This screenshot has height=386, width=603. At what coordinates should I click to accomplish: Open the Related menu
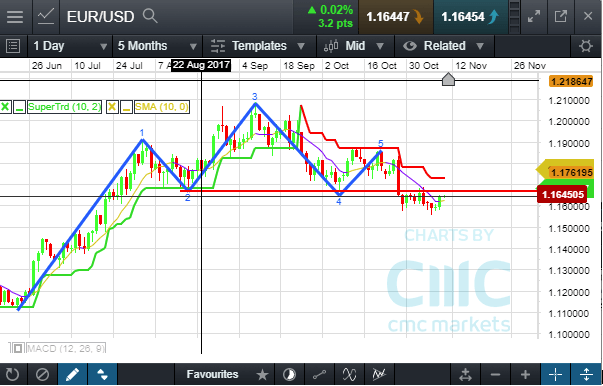[444, 46]
